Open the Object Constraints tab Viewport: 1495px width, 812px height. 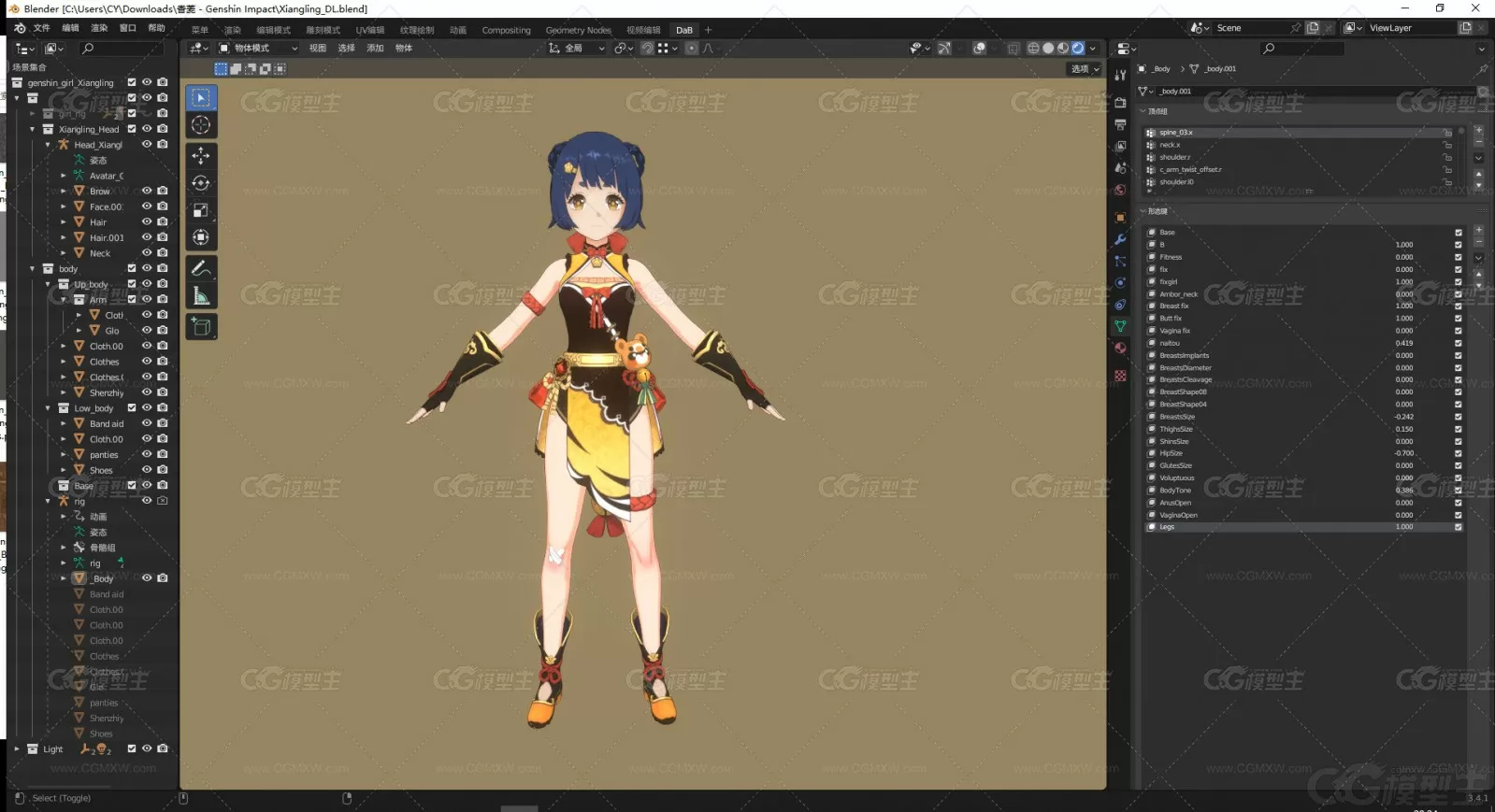[x=1120, y=305]
